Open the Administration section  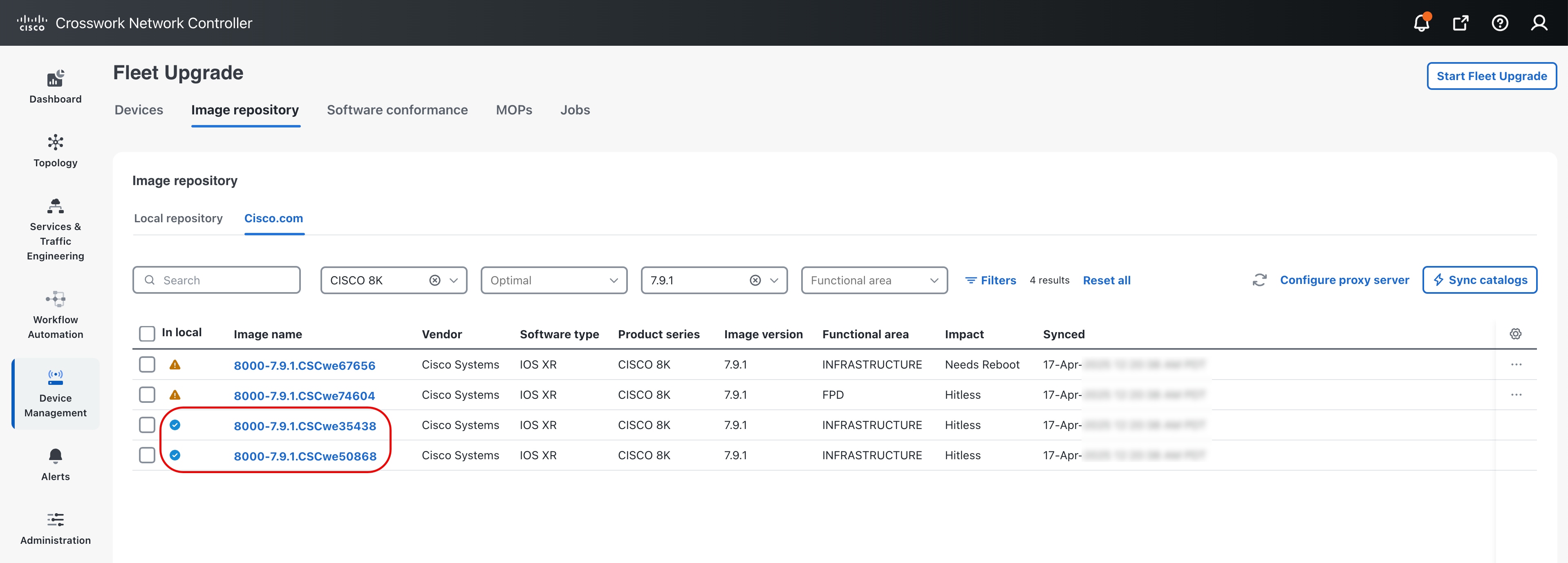click(x=55, y=528)
